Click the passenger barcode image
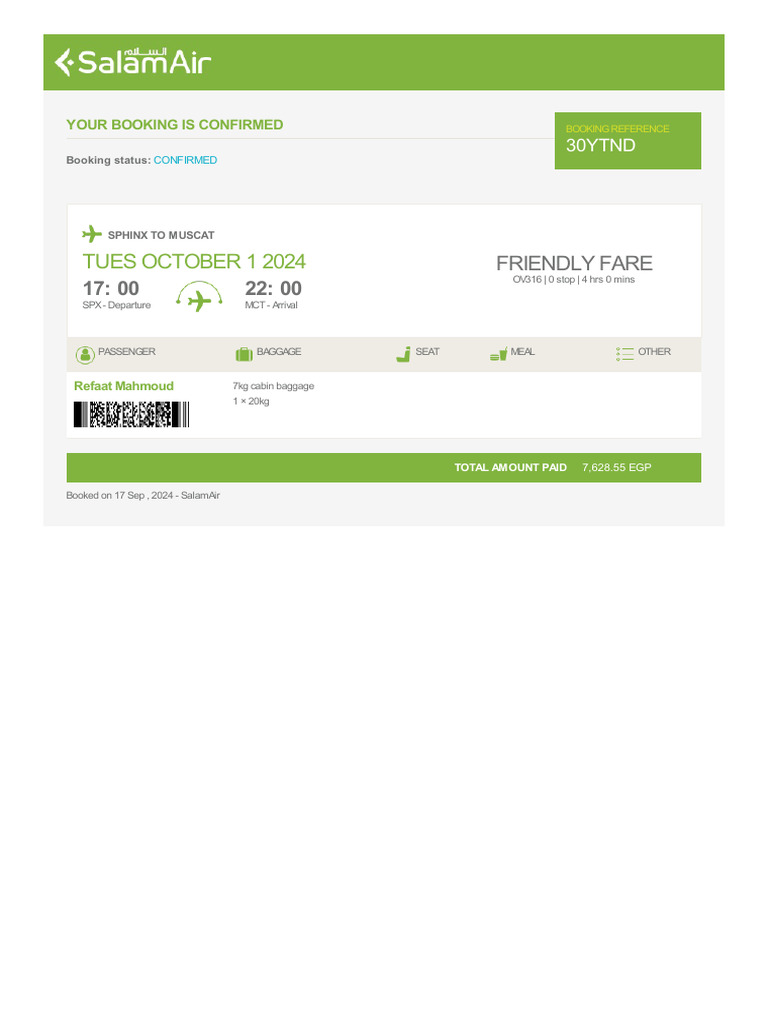 click(131, 414)
